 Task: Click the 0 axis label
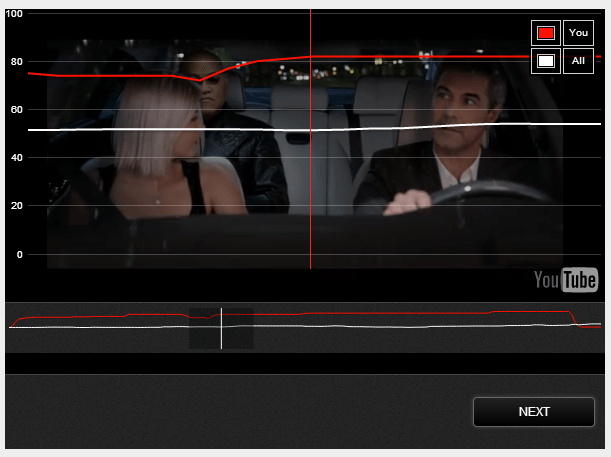(x=19, y=254)
